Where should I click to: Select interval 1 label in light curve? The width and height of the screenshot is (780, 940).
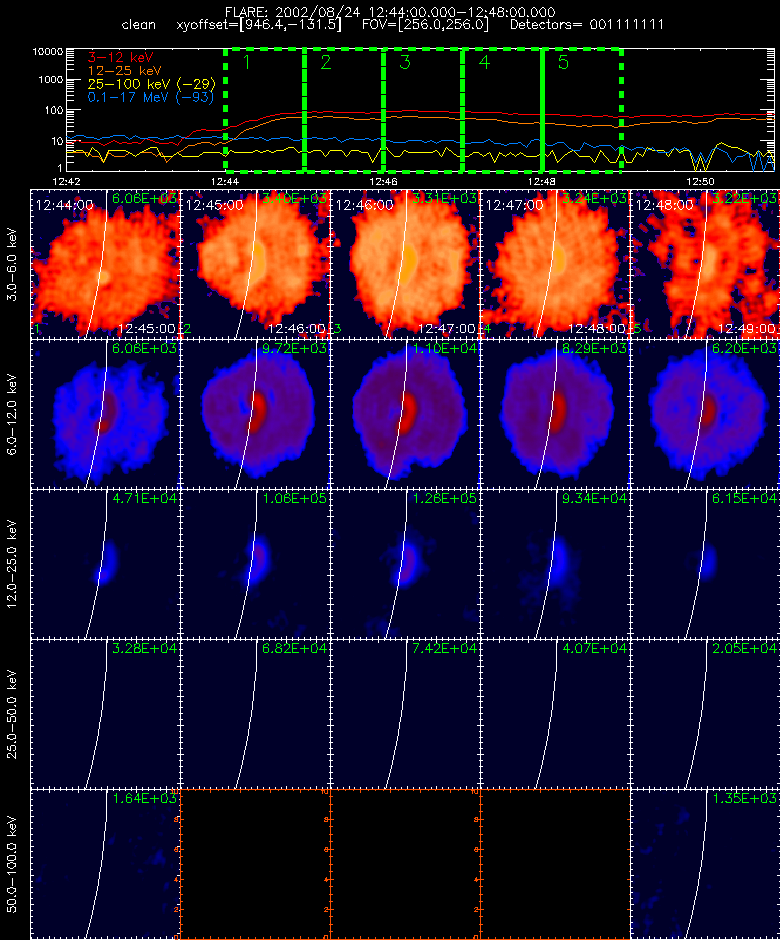246,62
